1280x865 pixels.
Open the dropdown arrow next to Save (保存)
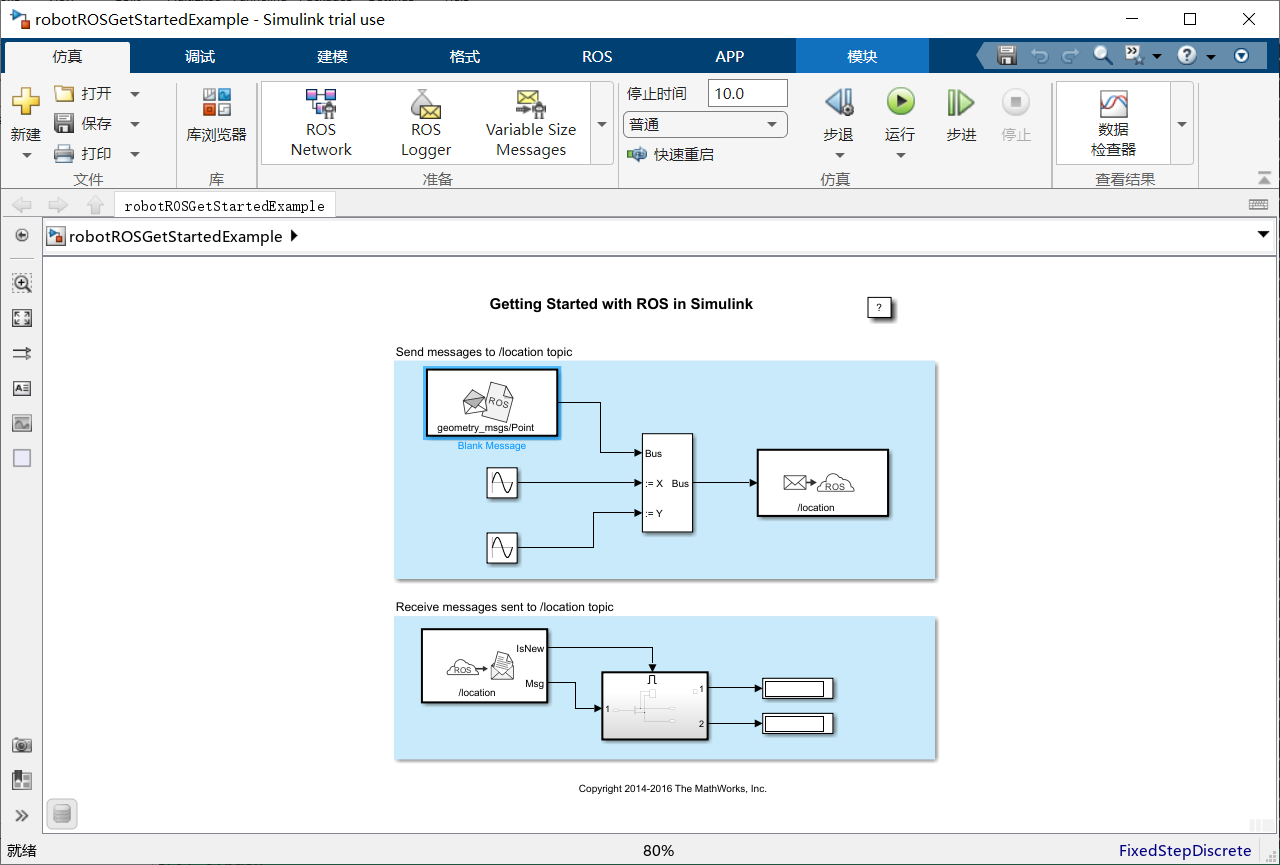click(x=135, y=124)
